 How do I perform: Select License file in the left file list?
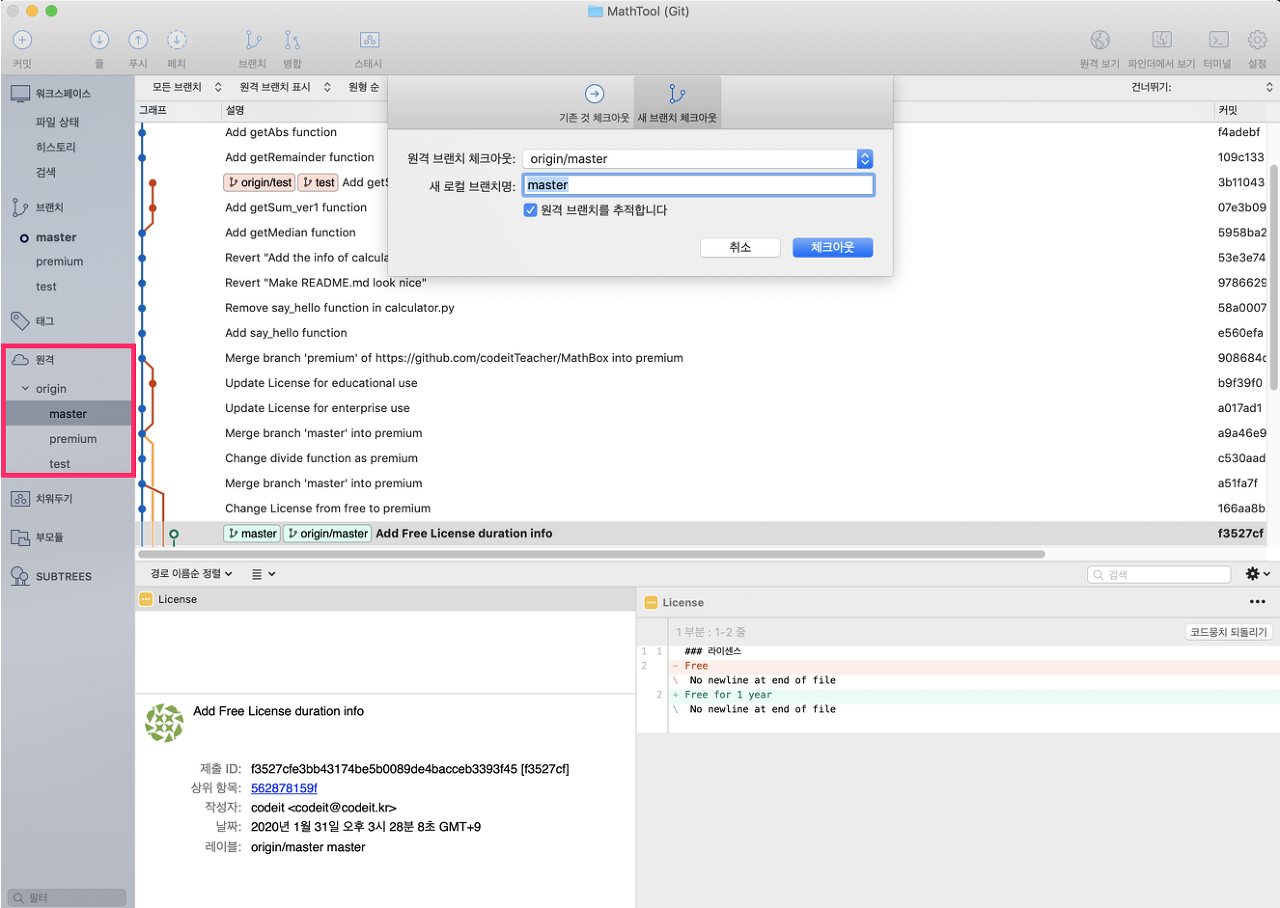click(x=385, y=599)
